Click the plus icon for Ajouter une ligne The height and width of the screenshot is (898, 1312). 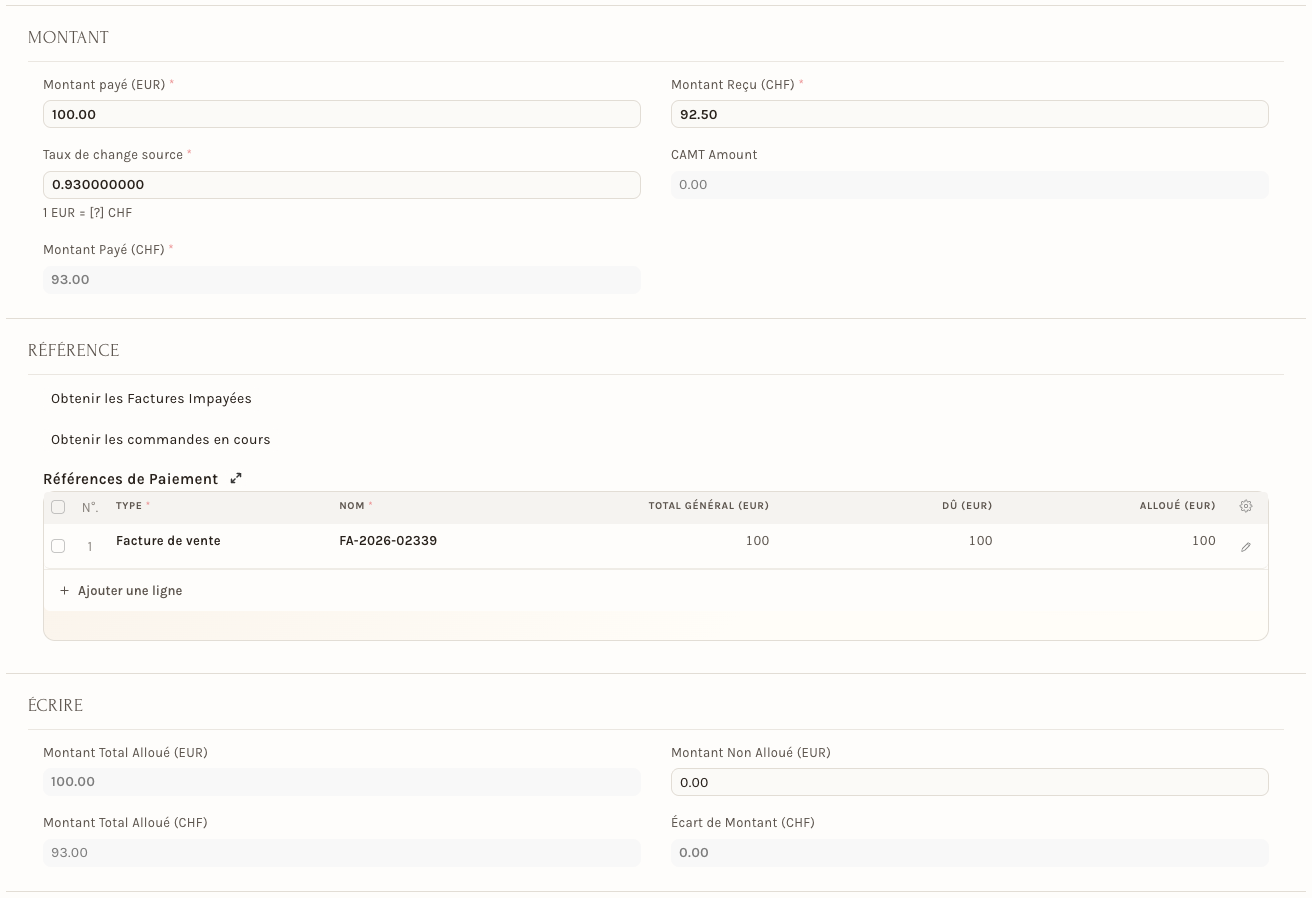click(65, 591)
